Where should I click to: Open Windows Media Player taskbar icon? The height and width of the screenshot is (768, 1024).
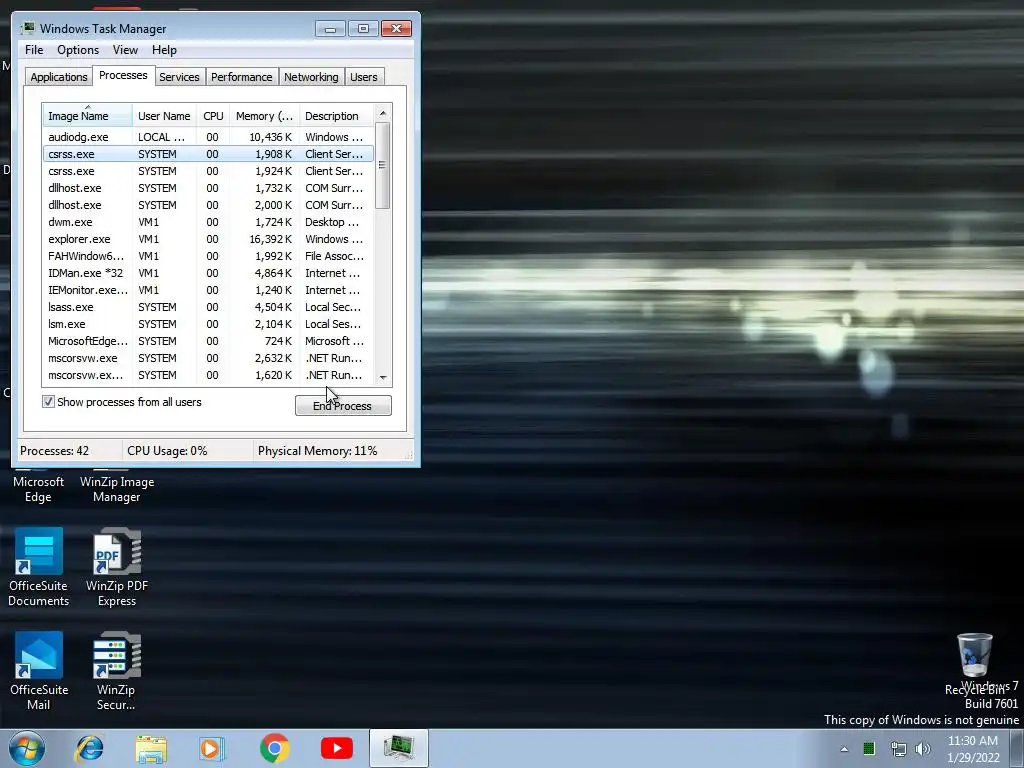click(x=212, y=748)
